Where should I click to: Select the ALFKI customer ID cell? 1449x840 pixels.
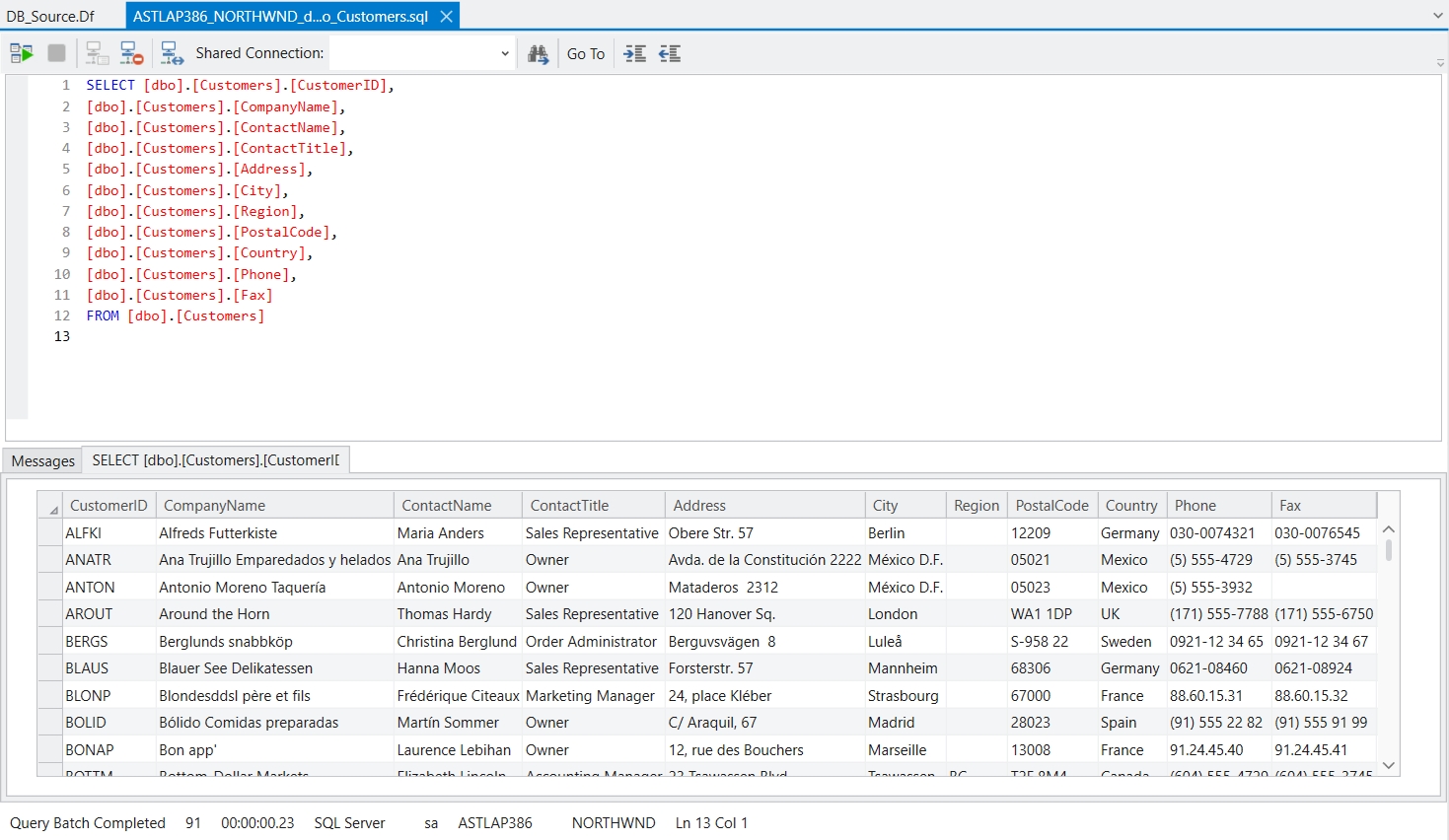pos(84,532)
